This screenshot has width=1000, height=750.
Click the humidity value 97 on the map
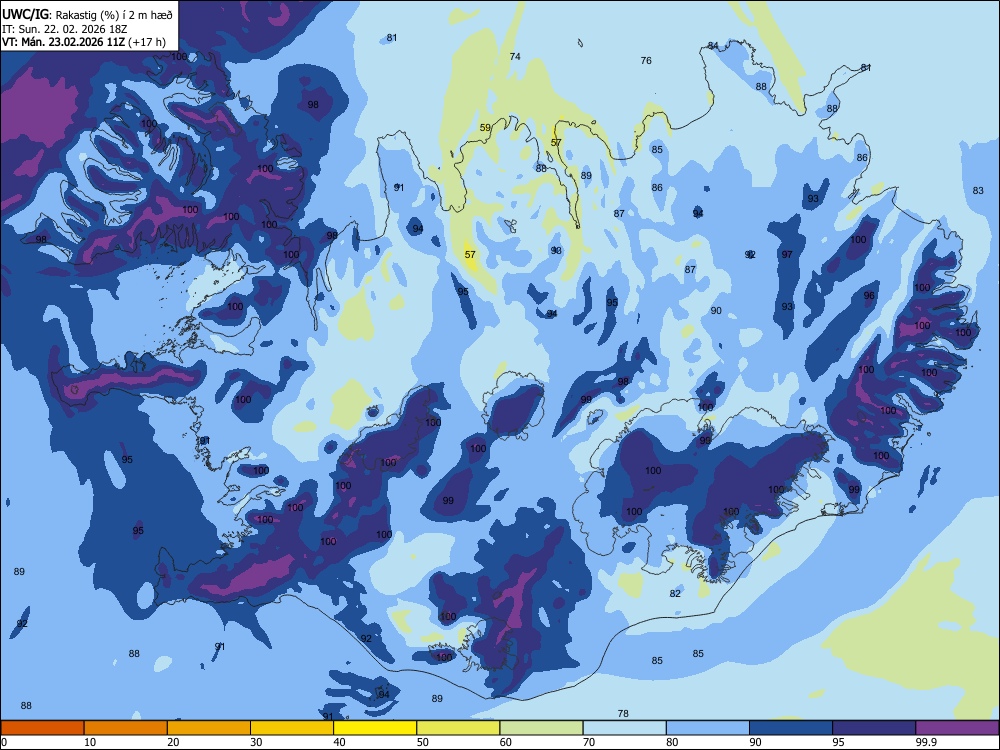click(x=787, y=254)
